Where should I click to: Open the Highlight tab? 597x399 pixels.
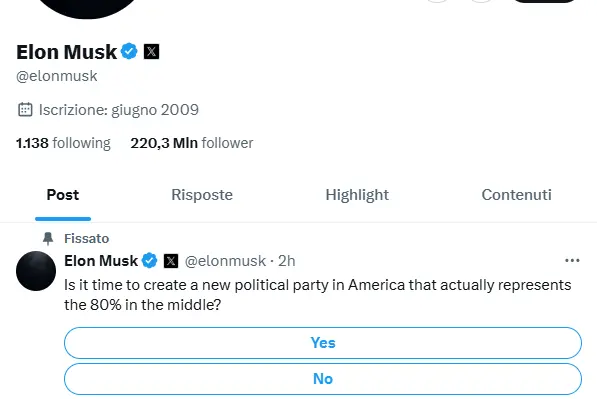[357, 195]
